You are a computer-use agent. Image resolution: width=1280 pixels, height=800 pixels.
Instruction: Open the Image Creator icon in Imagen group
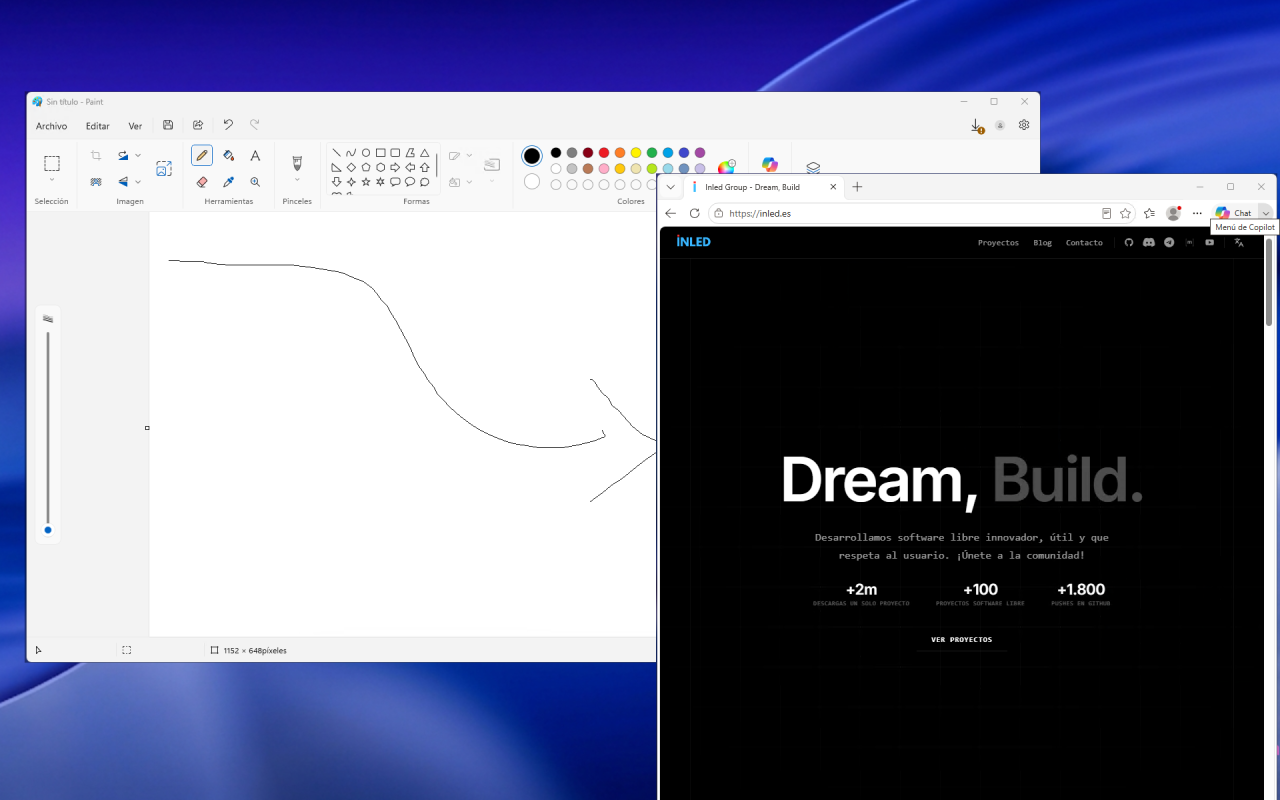(163, 168)
